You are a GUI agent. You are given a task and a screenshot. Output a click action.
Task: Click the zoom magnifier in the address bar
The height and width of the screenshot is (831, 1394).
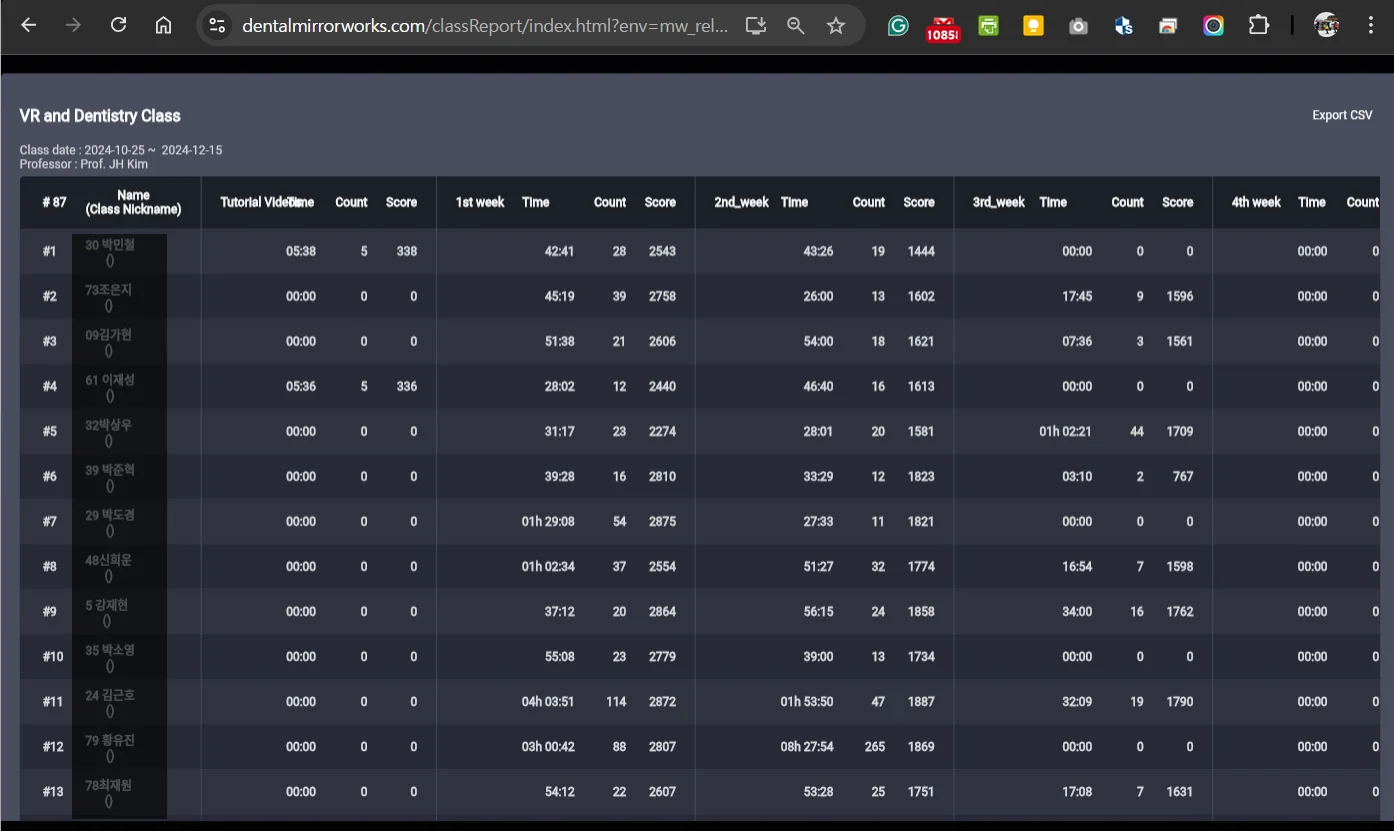pyautogui.click(x=795, y=25)
